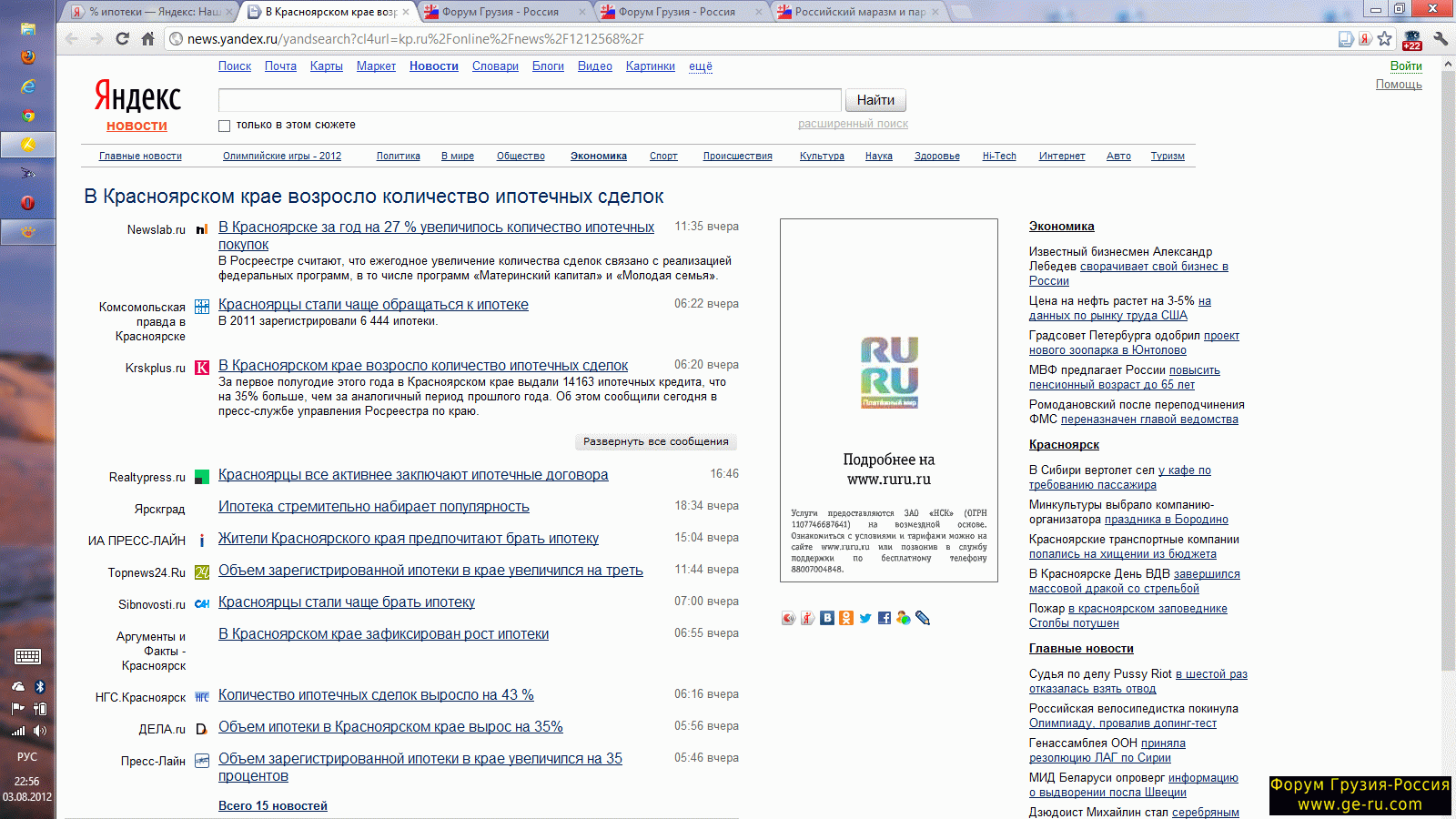Open the Красноярск sidebar heading
The width and height of the screenshot is (1456, 819).
tap(1064, 444)
